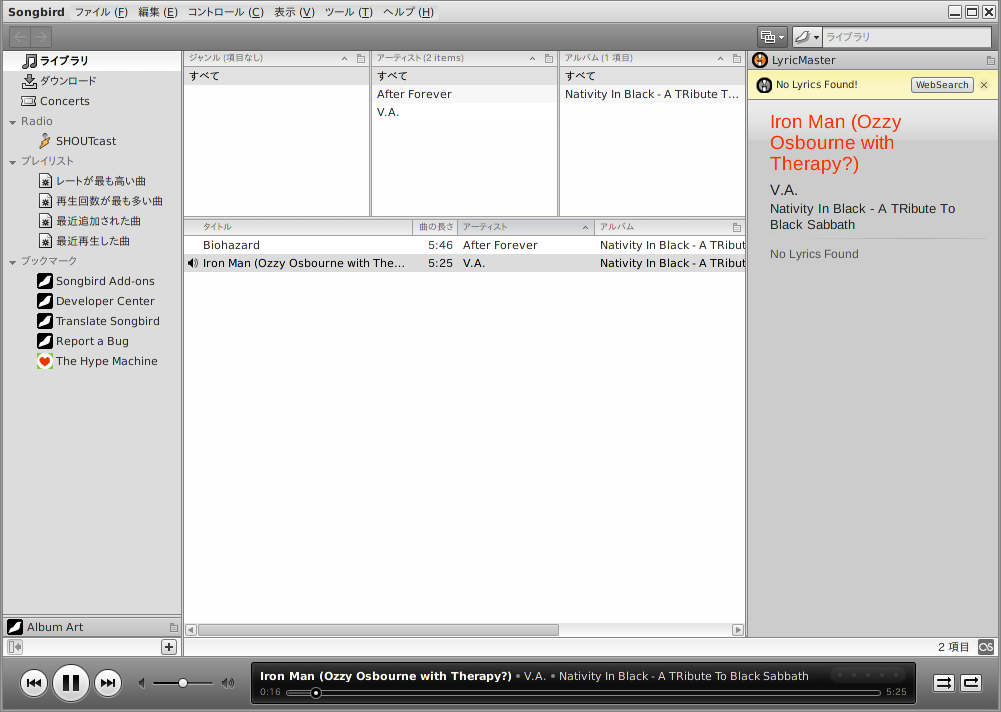Image resolution: width=1001 pixels, height=712 pixels.
Task: Add a new playlist with plus button
Action: click(169, 647)
